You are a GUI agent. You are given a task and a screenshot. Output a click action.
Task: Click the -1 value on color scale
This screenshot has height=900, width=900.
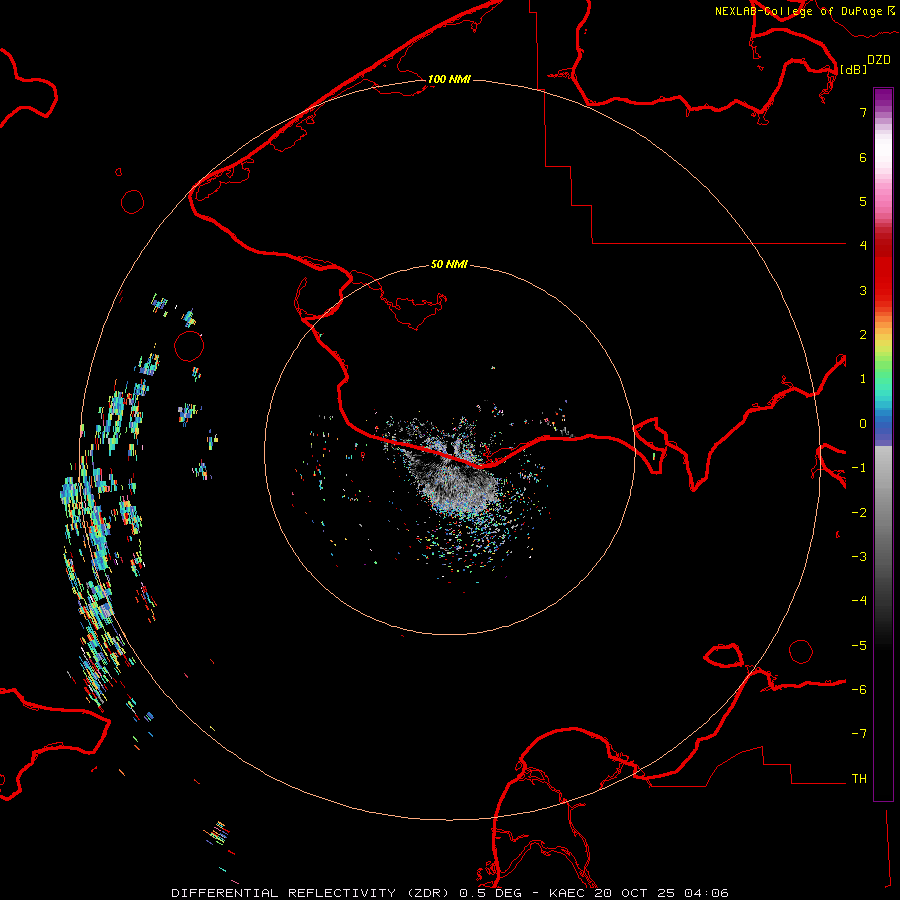(x=859, y=468)
